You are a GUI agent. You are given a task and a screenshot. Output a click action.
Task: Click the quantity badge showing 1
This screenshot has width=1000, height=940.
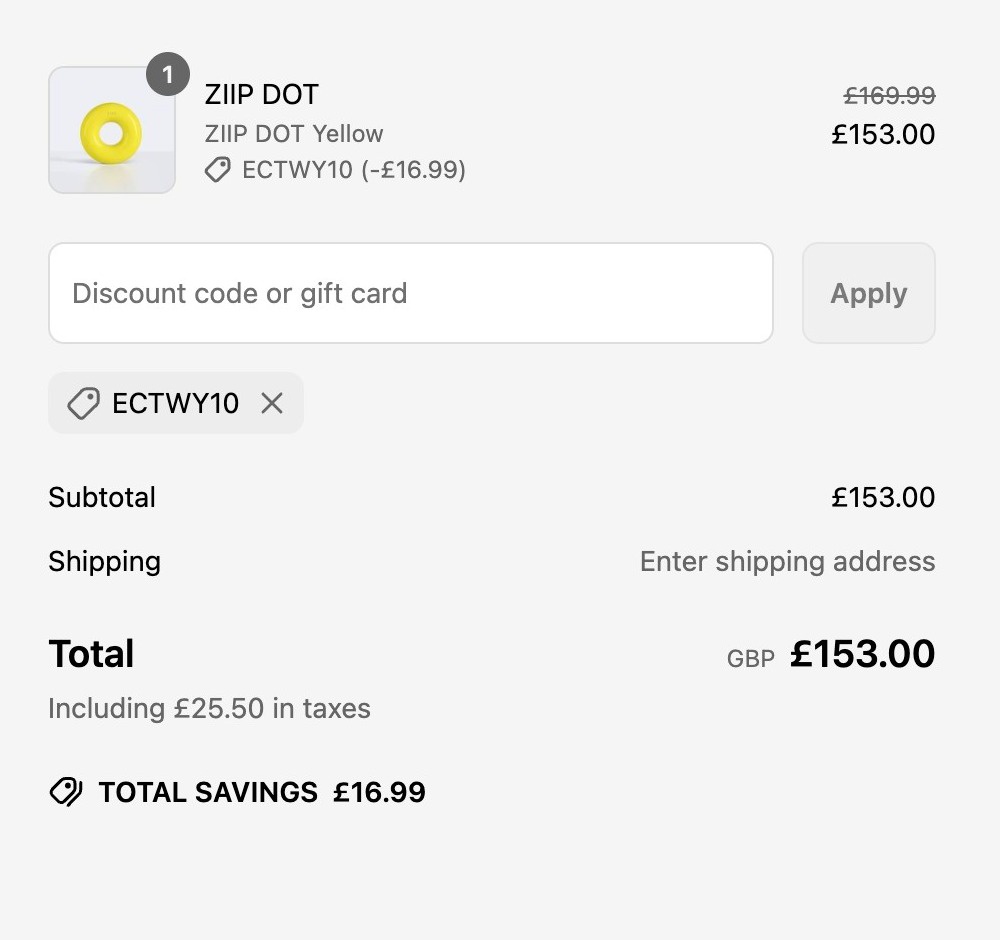[x=168, y=75]
